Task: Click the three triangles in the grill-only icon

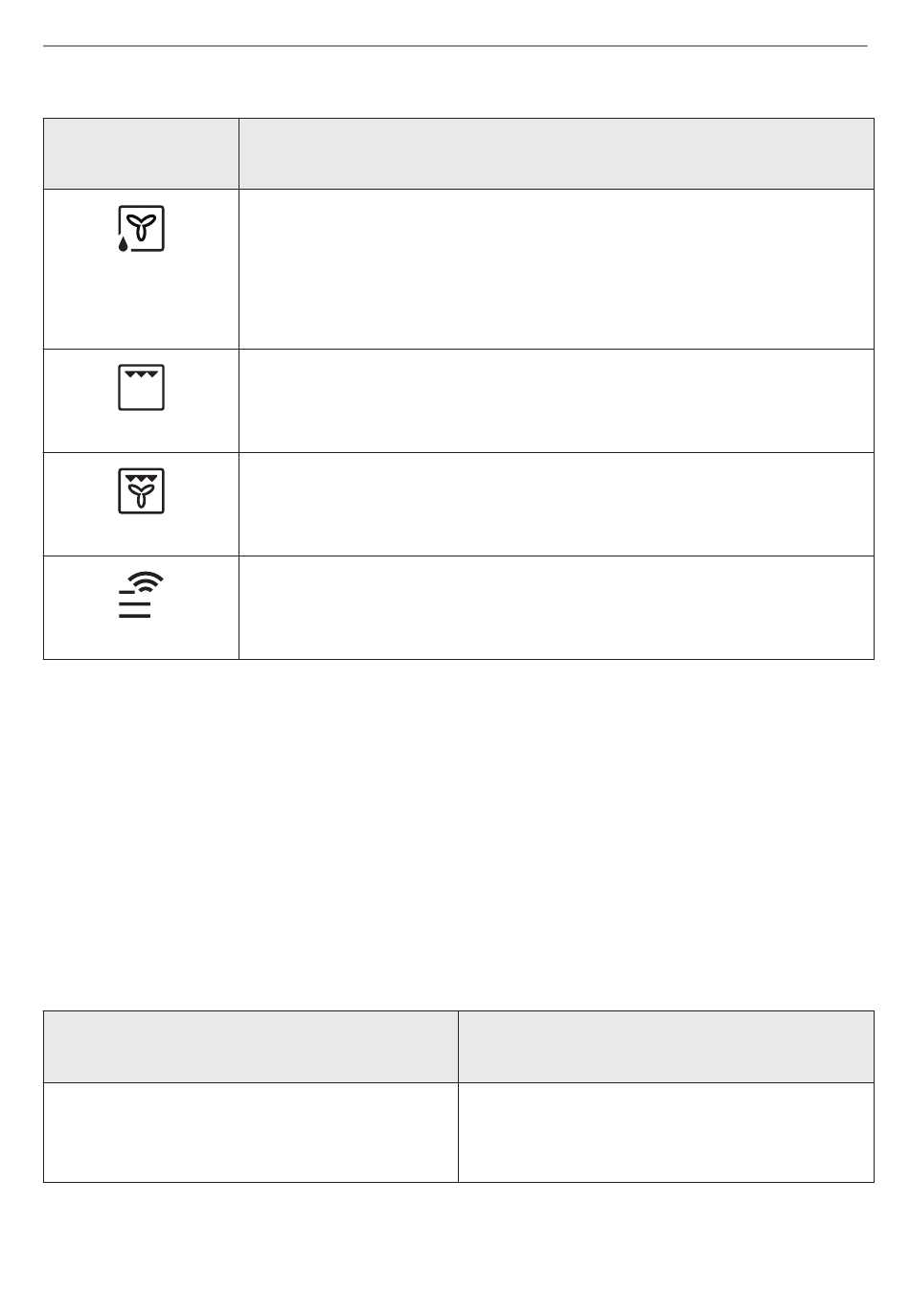Action: click(142, 374)
